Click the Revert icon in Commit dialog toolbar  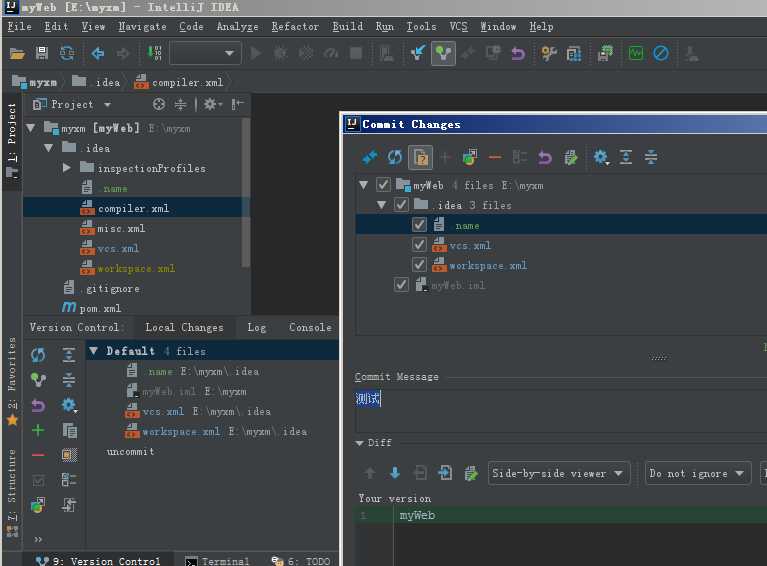click(545, 158)
